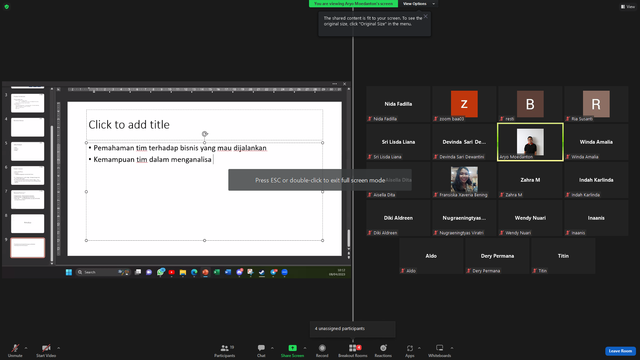Click the Start Video camera icon
The width and height of the screenshot is (640, 360).
coord(46,348)
